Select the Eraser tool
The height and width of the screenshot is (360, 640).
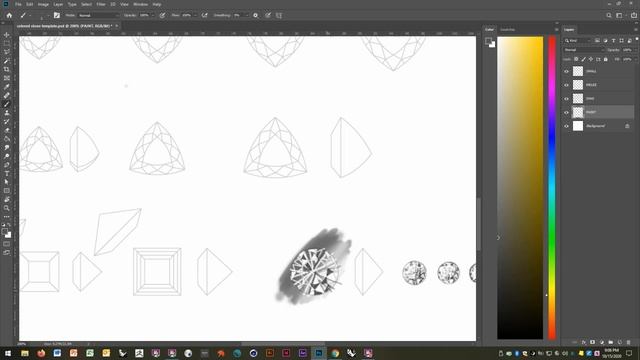click(7, 130)
